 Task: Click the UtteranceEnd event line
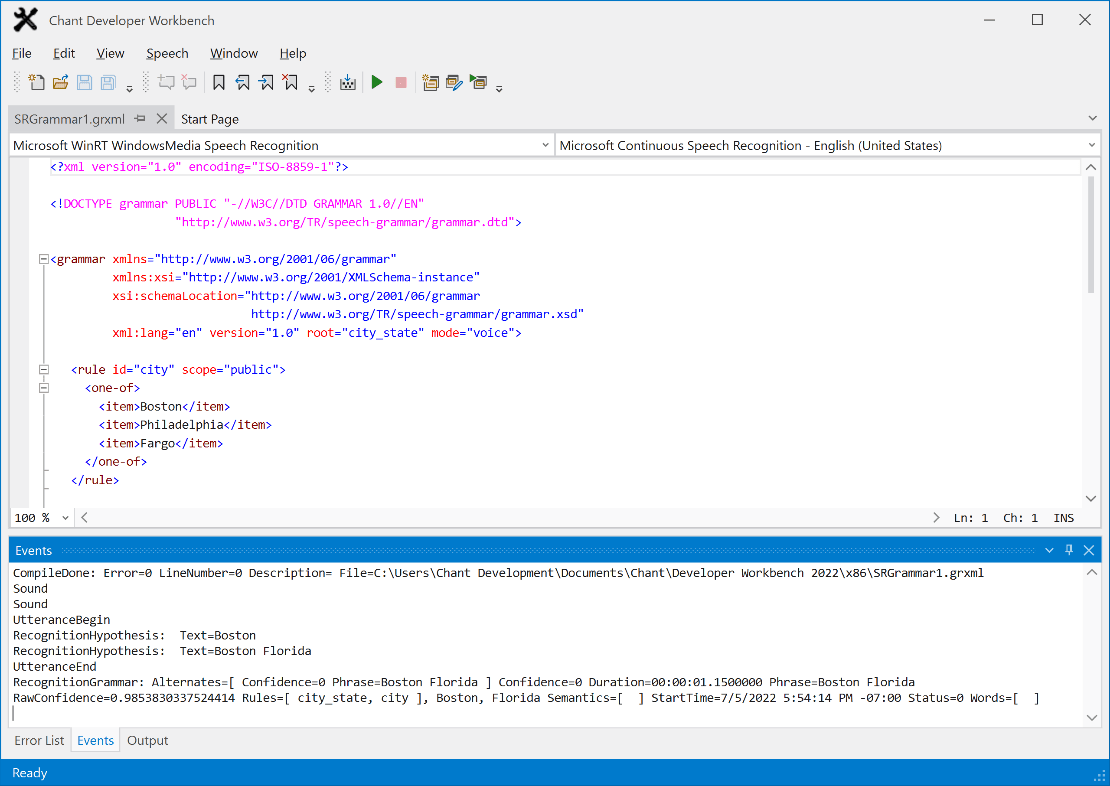[x=55, y=666]
